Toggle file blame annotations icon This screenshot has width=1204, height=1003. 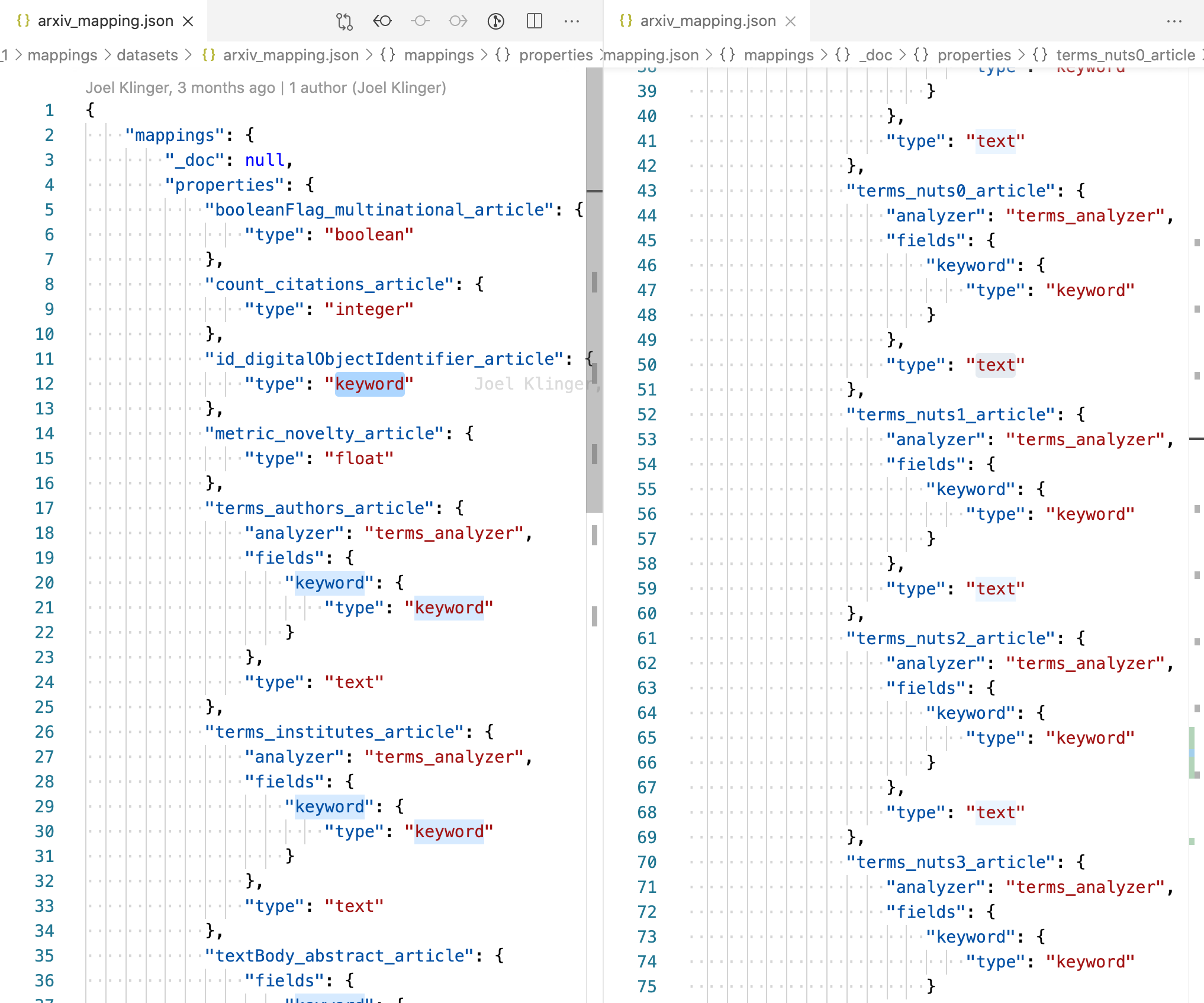496,21
